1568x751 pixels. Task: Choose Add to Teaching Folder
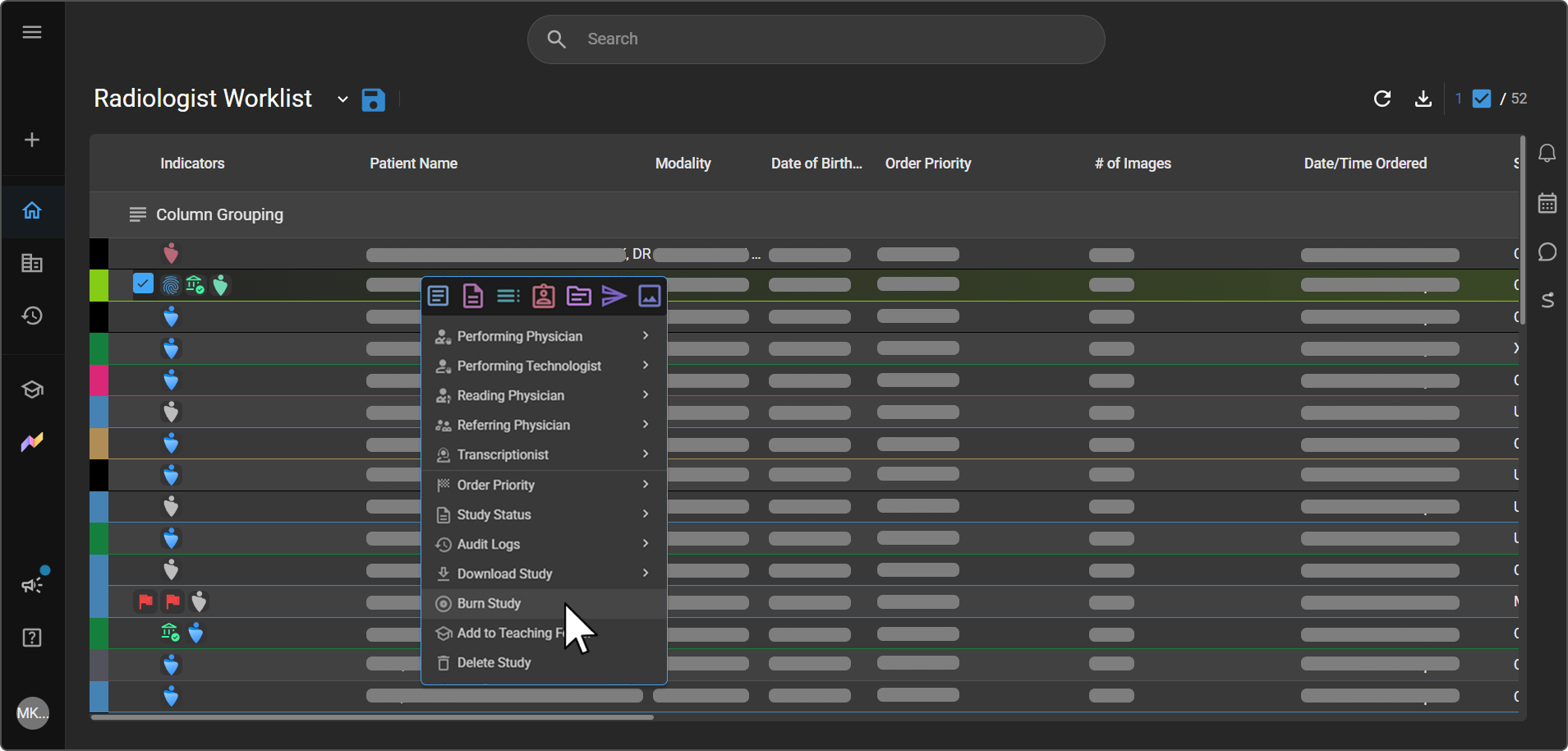tap(543, 633)
